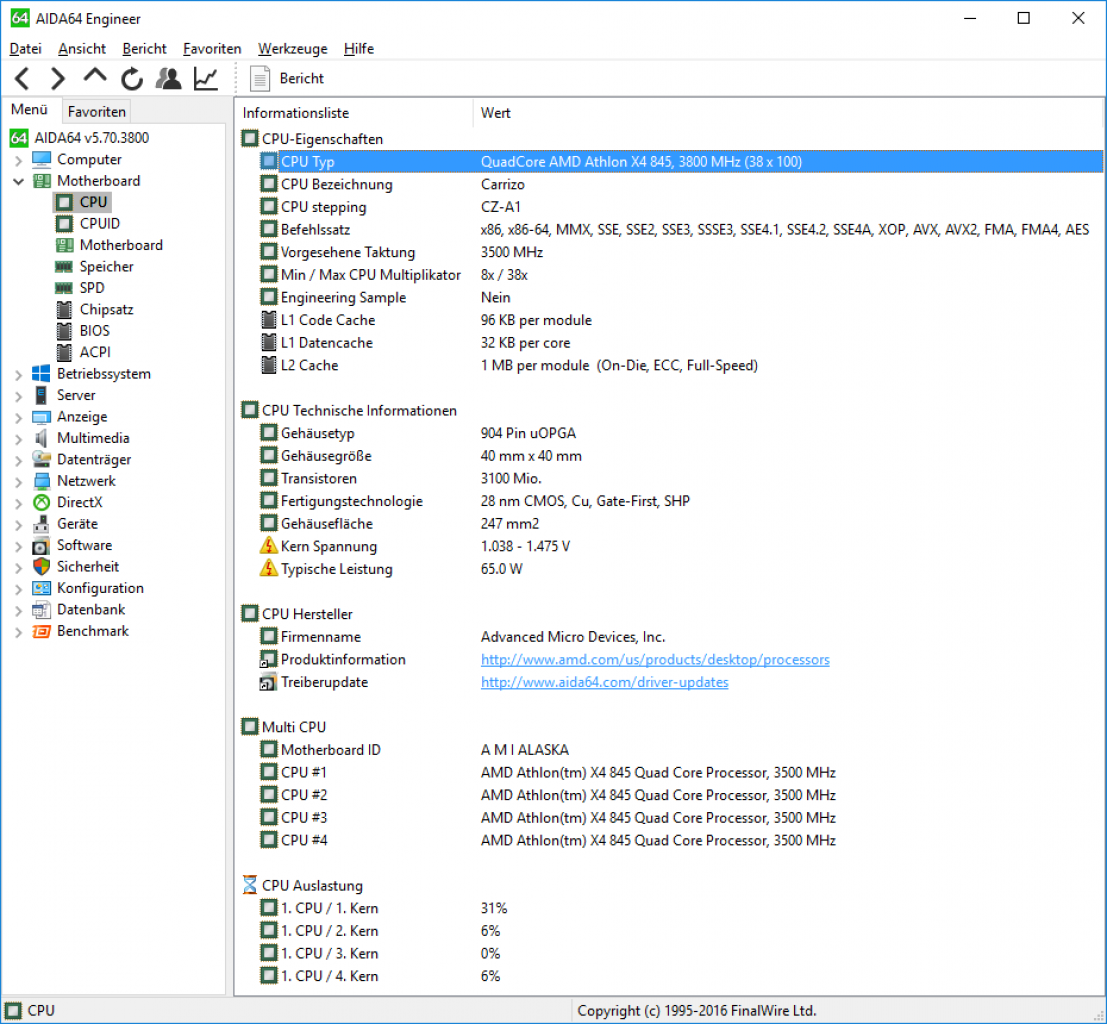This screenshot has width=1107, height=1024.
Task: Open the AMD desktop processors product link
Action: 654,660
